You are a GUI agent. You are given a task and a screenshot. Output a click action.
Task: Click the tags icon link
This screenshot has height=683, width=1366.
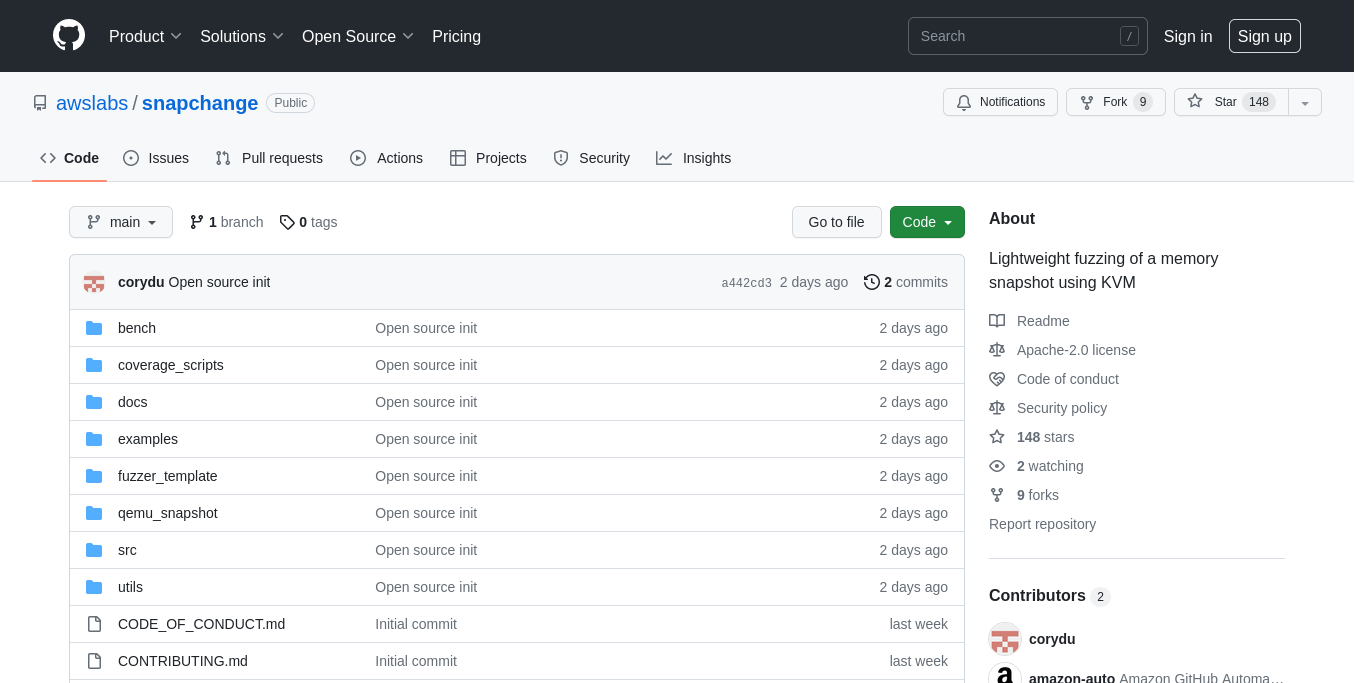[287, 222]
